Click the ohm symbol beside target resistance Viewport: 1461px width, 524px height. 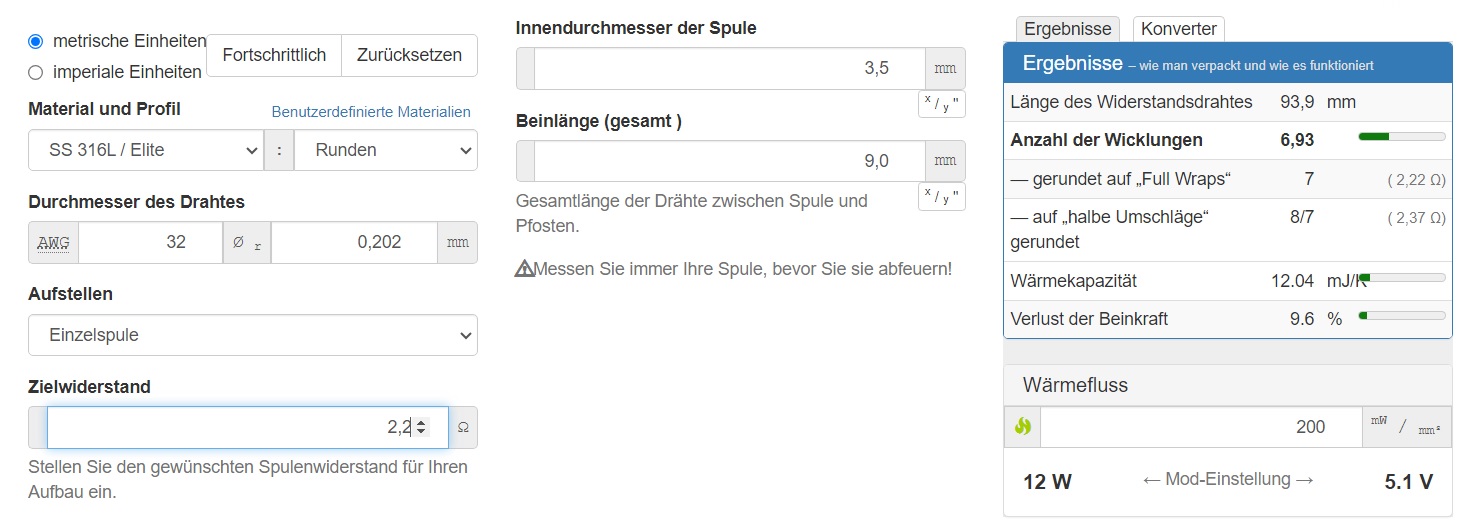click(x=463, y=427)
